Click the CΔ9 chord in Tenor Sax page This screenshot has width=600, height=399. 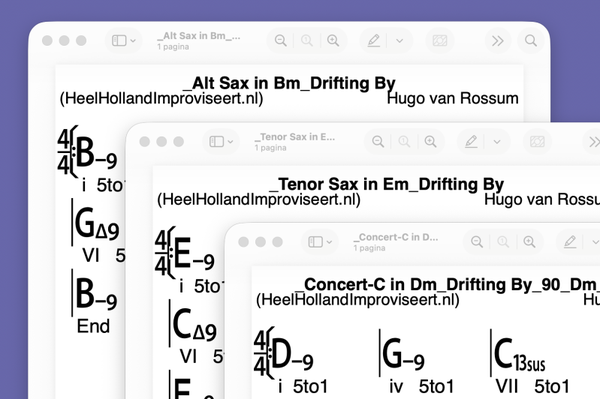point(194,324)
